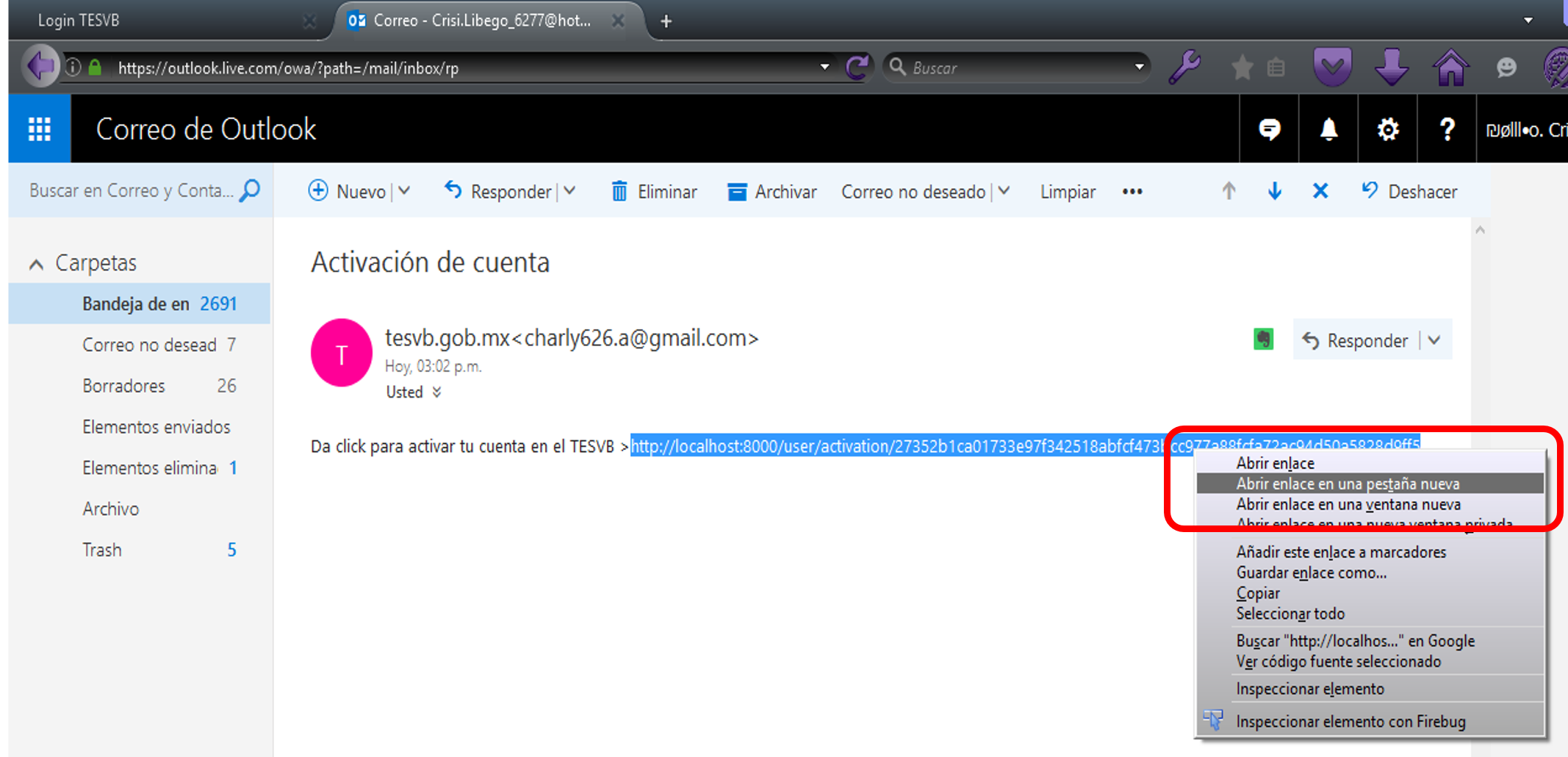Open the Trash folder
The height and width of the screenshot is (757, 1568).
point(140,550)
